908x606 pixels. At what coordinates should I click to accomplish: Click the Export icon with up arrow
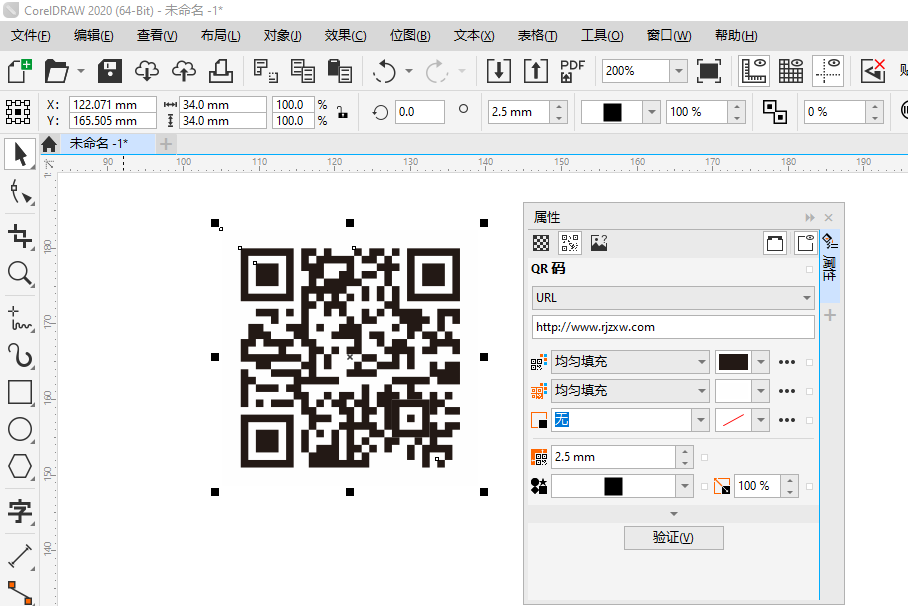tap(536, 71)
